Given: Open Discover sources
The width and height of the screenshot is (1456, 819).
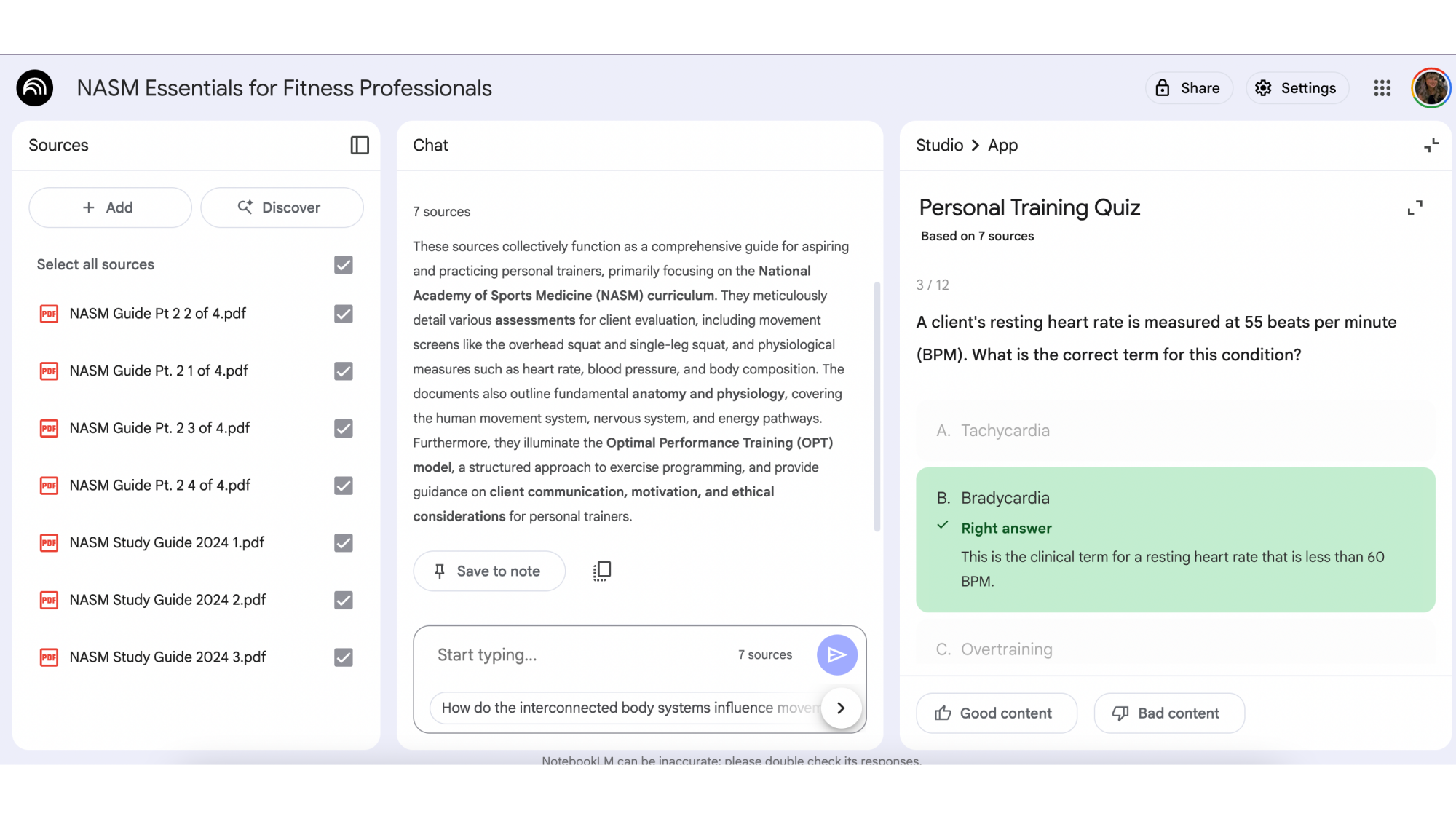Looking at the screenshot, I should [x=282, y=207].
